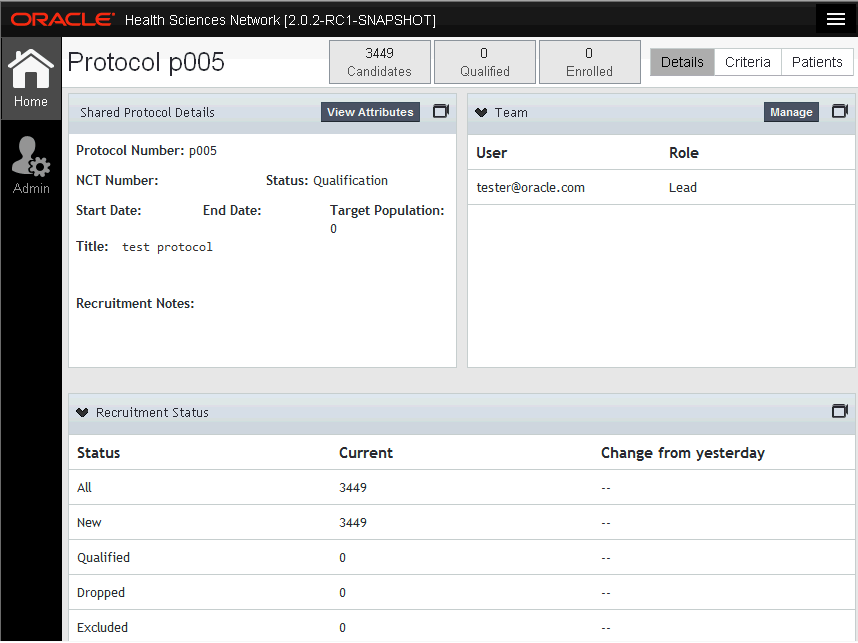
Task: Click the Target Population label
Action: pyautogui.click(x=387, y=210)
